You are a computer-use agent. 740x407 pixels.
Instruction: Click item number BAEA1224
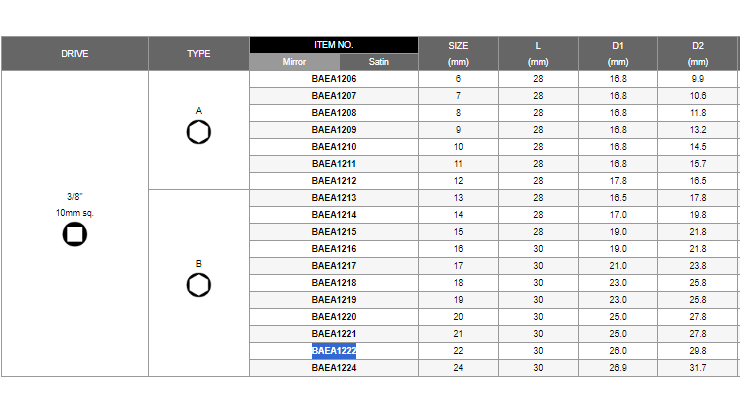coord(334,368)
